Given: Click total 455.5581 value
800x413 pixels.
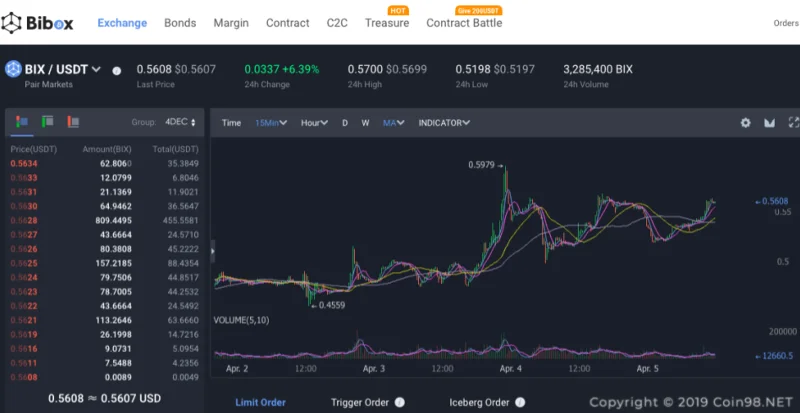Looking at the screenshot, I should point(181,221).
